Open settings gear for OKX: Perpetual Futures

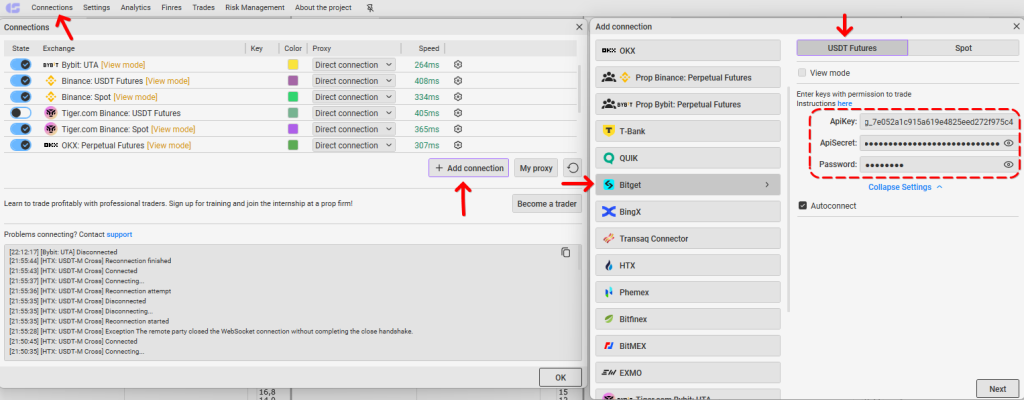(458, 145)
